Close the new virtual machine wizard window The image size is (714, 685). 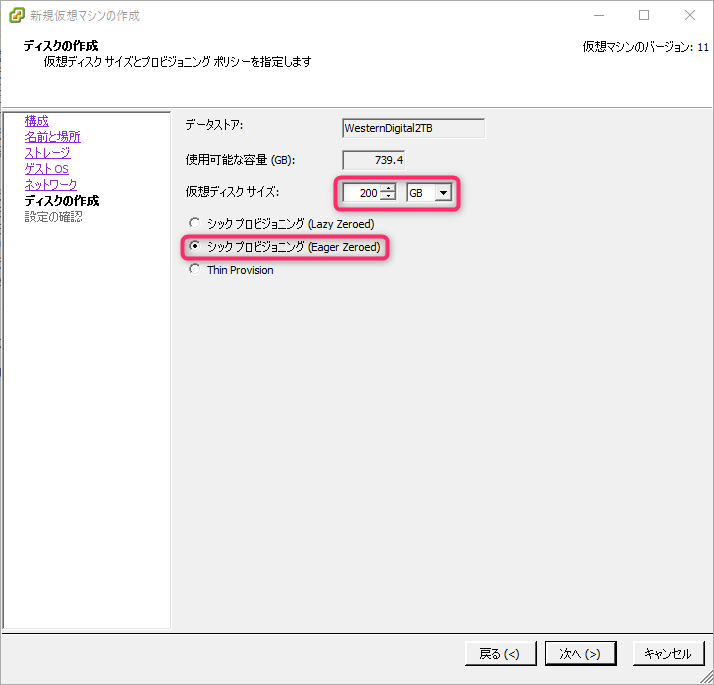[689, 15]
